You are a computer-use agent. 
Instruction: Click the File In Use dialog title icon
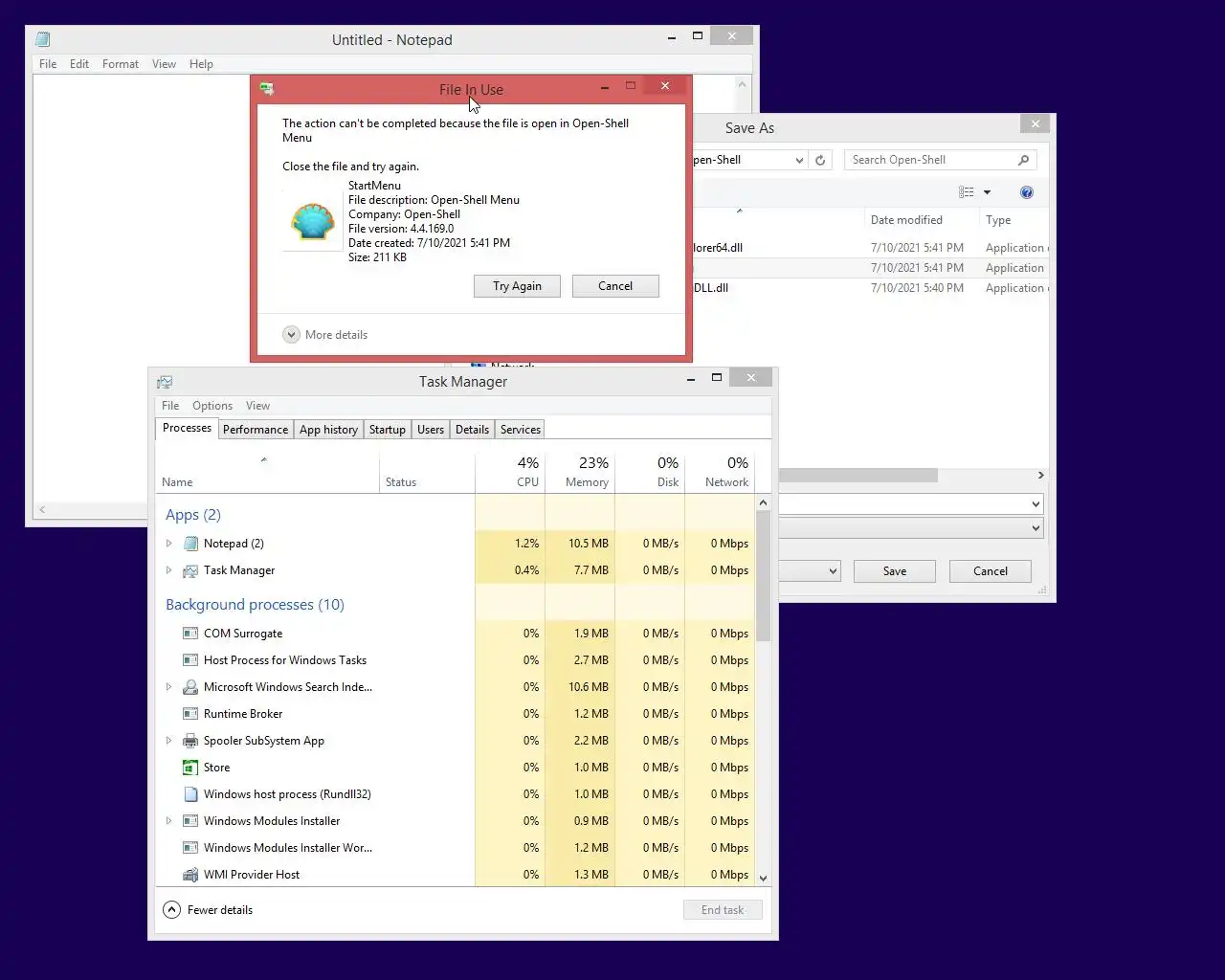[267, 88]
